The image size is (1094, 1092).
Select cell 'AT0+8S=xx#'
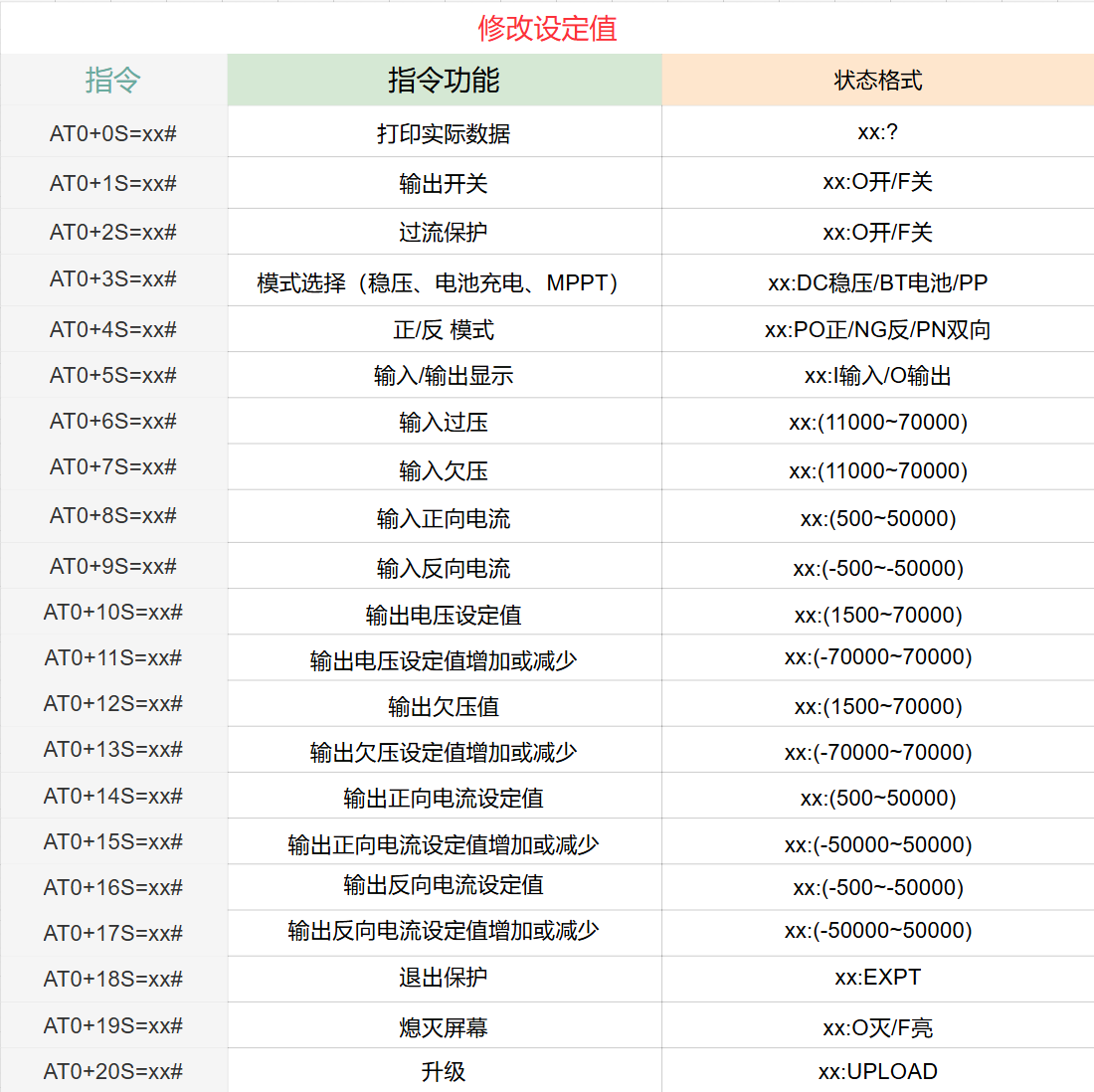(113, 516)
